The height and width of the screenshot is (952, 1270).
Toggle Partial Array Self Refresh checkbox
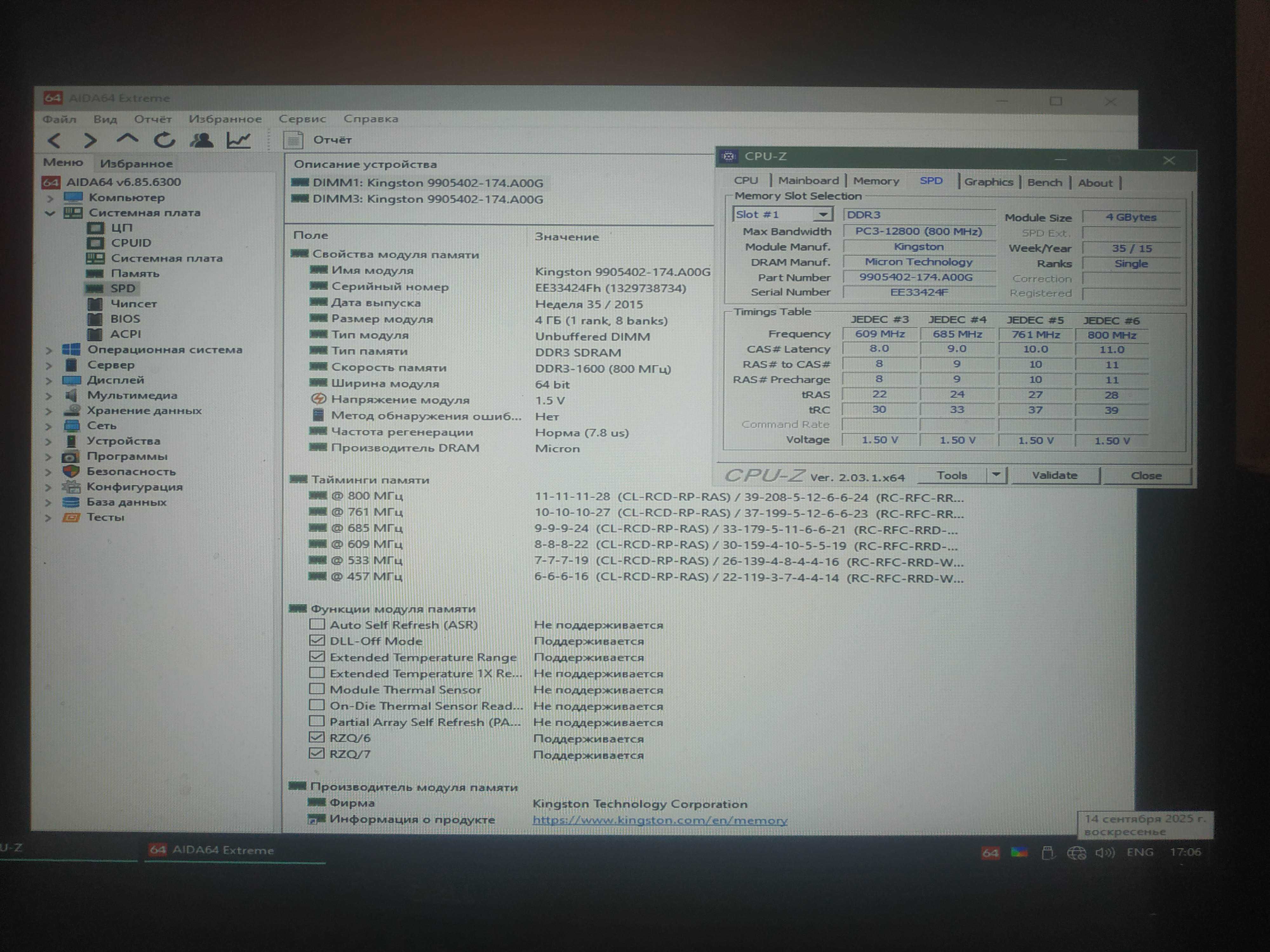[317, 720]
